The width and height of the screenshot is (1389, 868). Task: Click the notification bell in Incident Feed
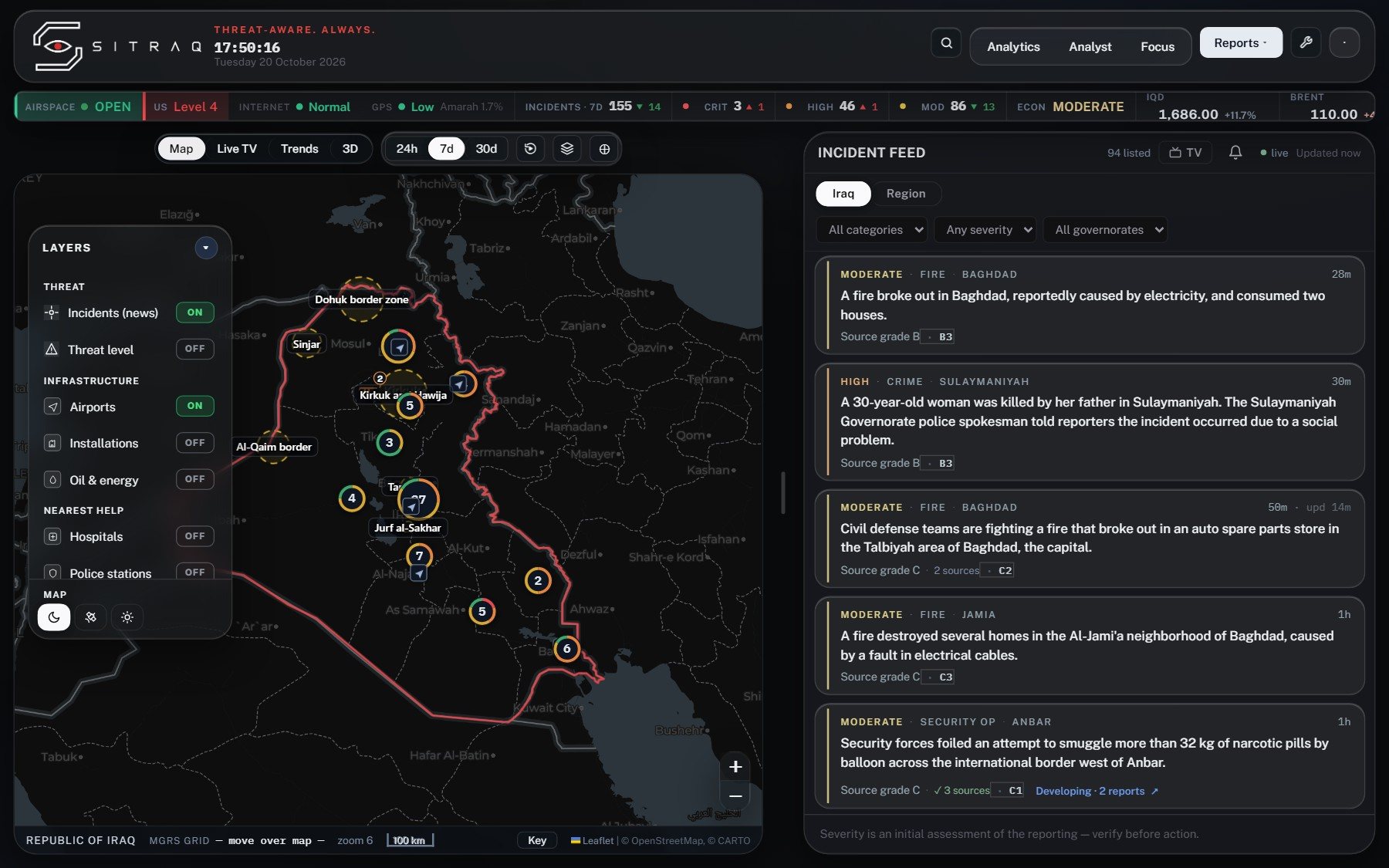(x=1235, y=153)
